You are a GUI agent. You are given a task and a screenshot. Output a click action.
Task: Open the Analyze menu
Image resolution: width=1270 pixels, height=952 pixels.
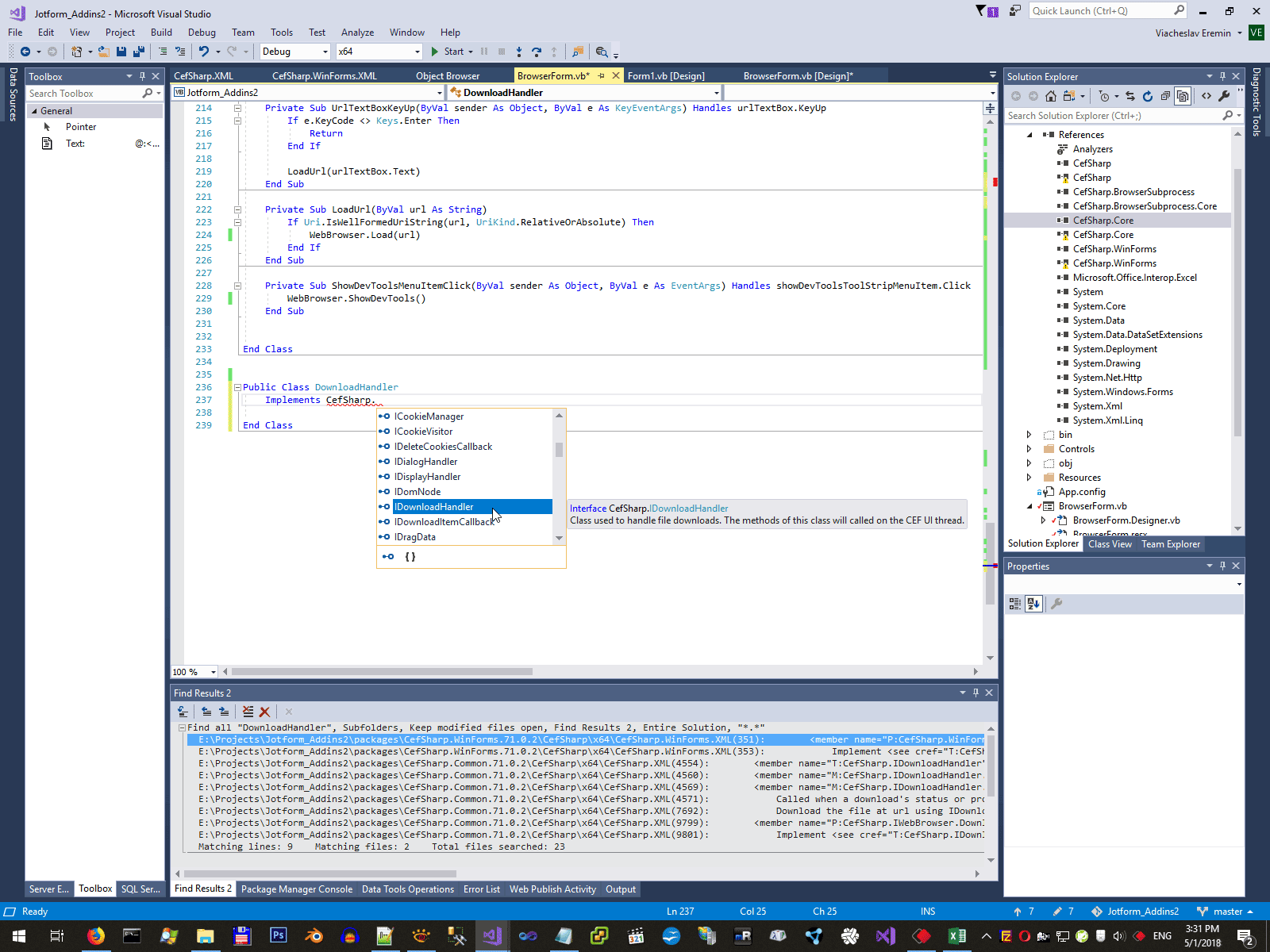[x=357, y=33]
